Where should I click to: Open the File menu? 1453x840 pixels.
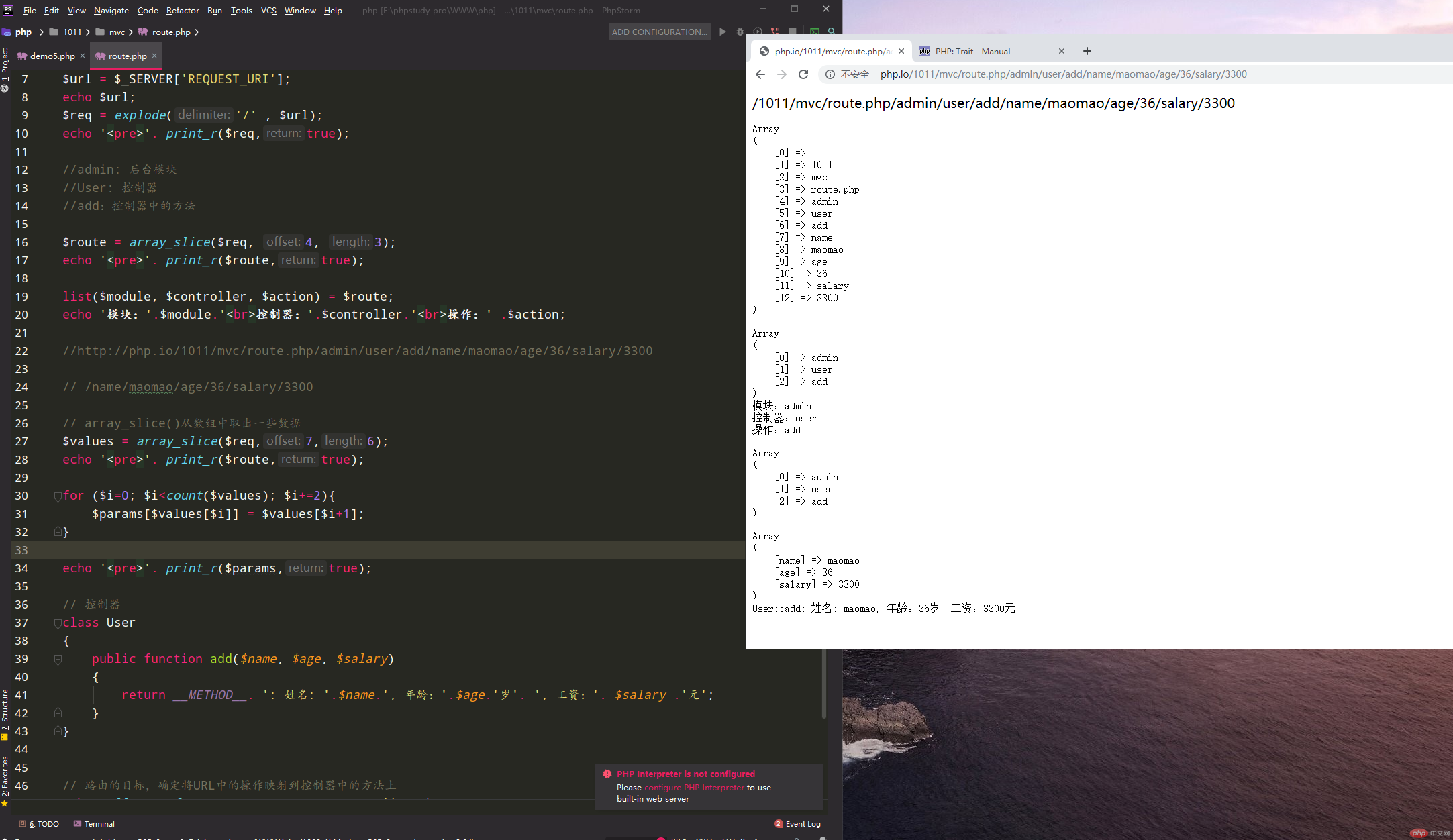pyautogui.click(x=30, y=10)
